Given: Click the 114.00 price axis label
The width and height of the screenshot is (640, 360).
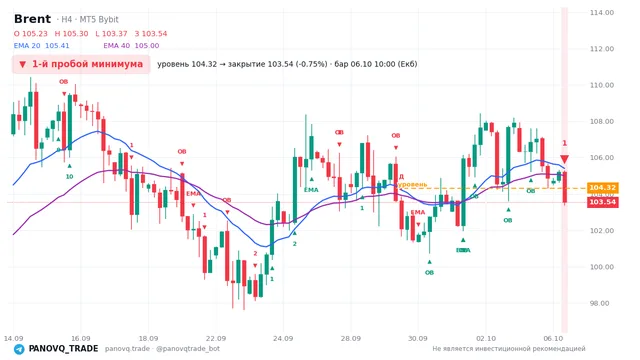Looking at the screenshot, I should pos(602,13).
